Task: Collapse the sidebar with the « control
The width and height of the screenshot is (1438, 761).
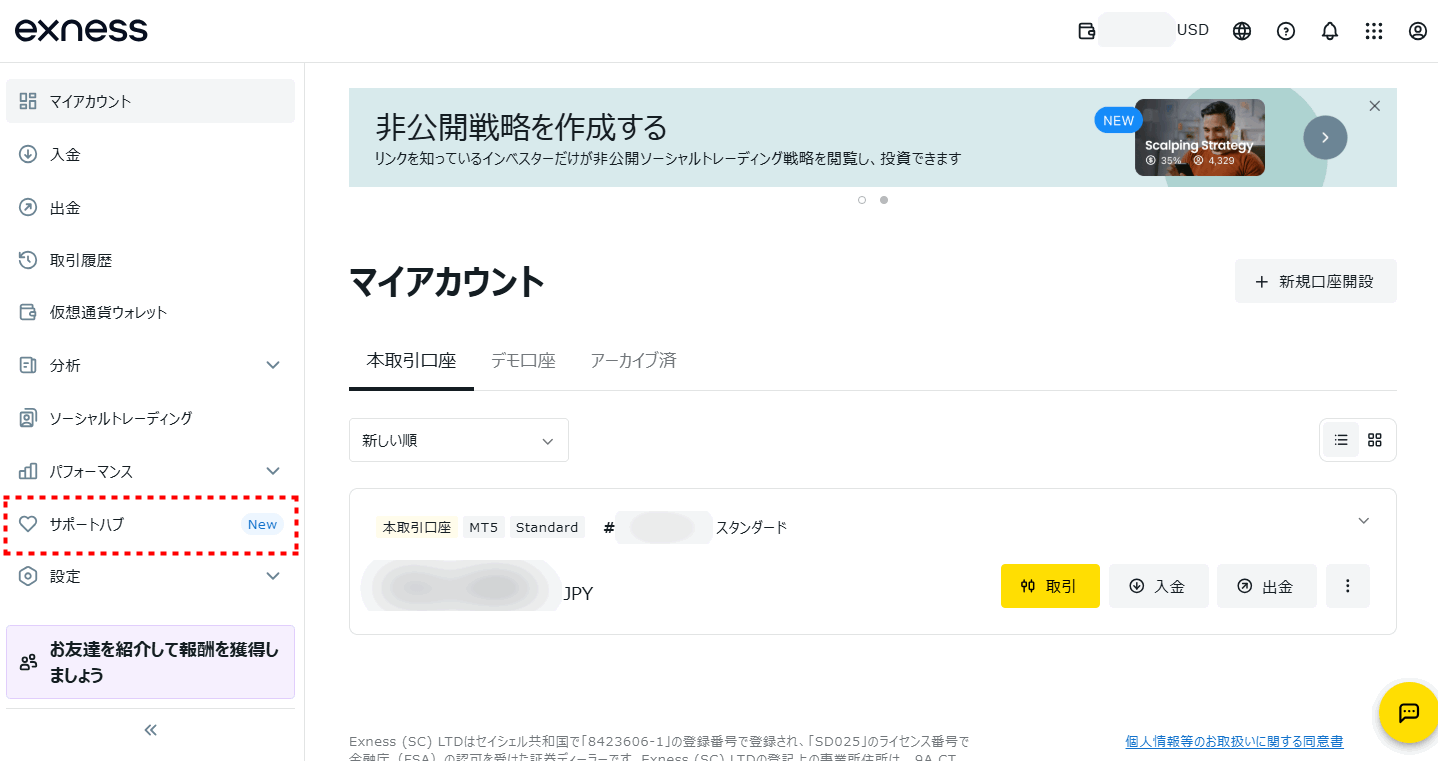Action: tap(149, 729)
